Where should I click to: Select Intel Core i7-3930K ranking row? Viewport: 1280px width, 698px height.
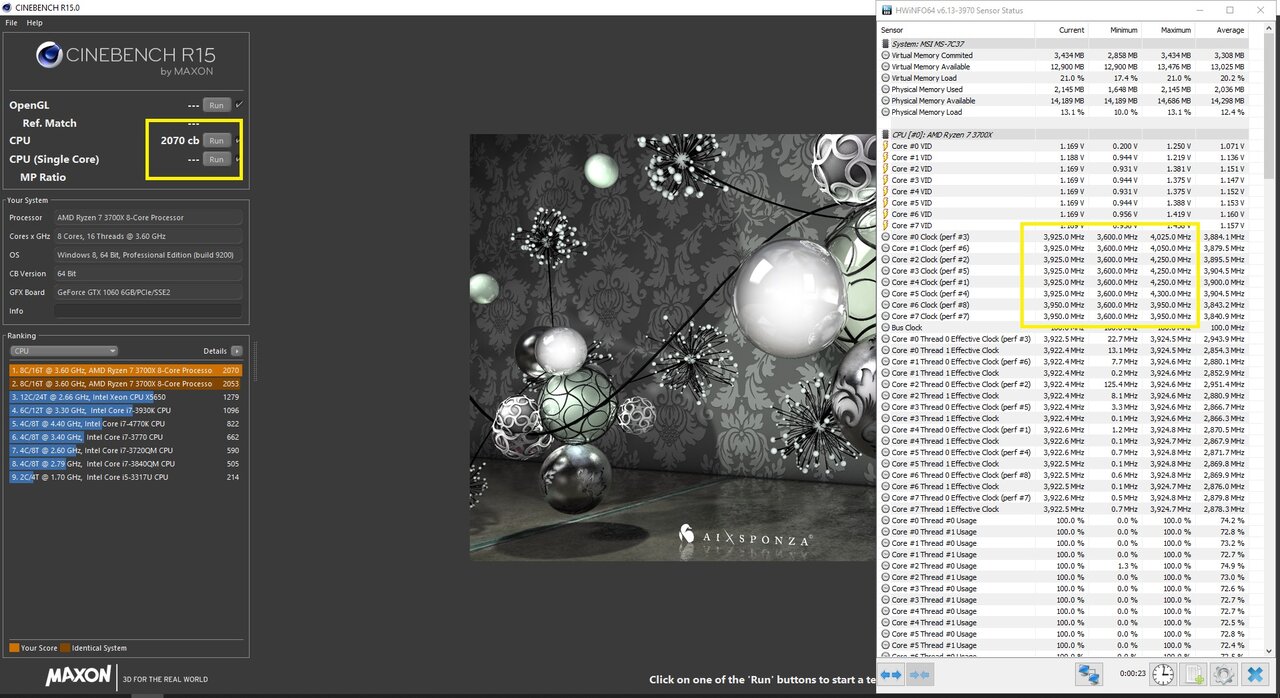[x=125, y=410]
